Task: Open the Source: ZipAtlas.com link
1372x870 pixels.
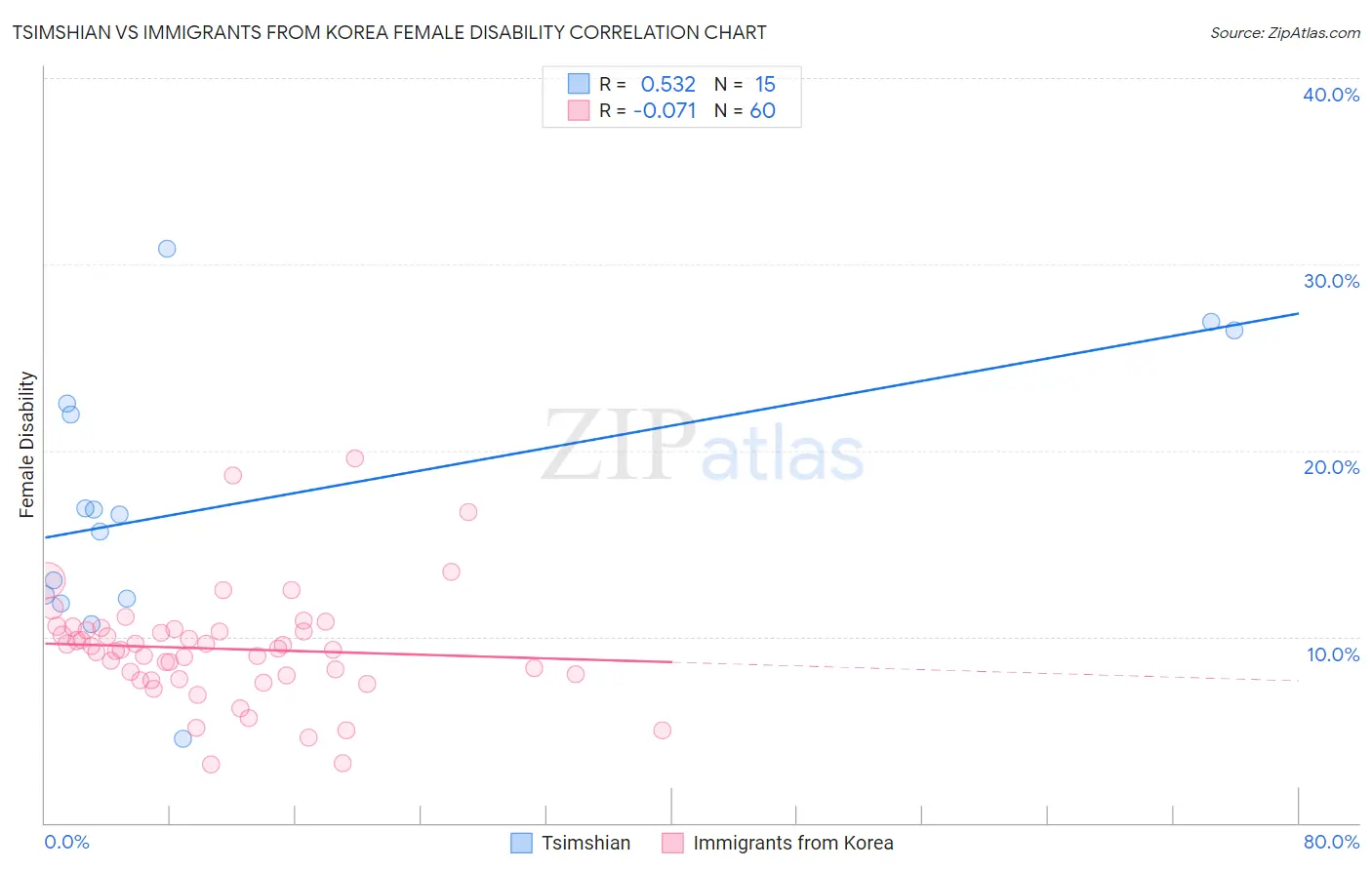Action: point(1285,32)
